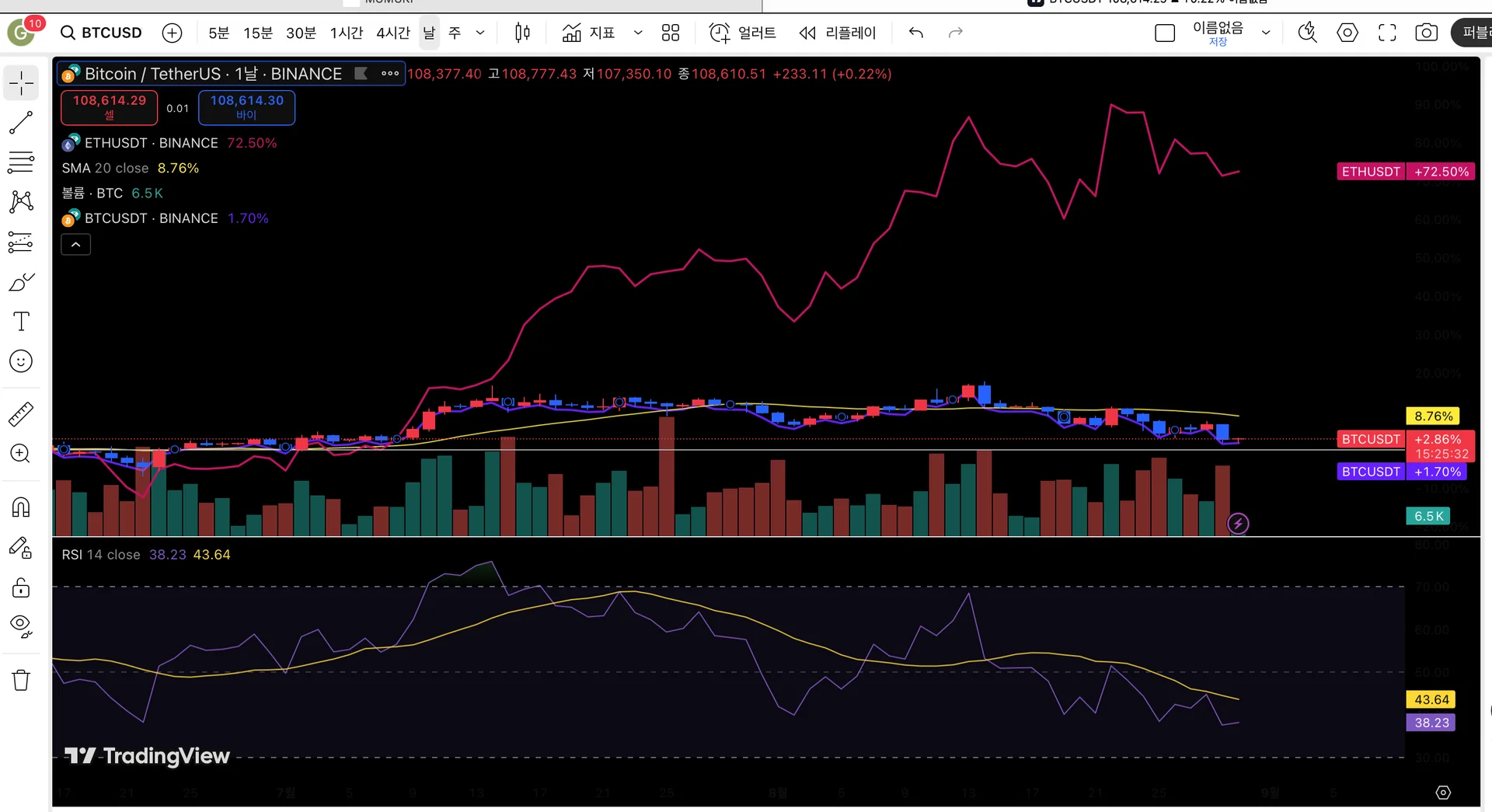Open the user profile avatar menu
Viewport: 1492px width, 812px height.
[21, 33]
